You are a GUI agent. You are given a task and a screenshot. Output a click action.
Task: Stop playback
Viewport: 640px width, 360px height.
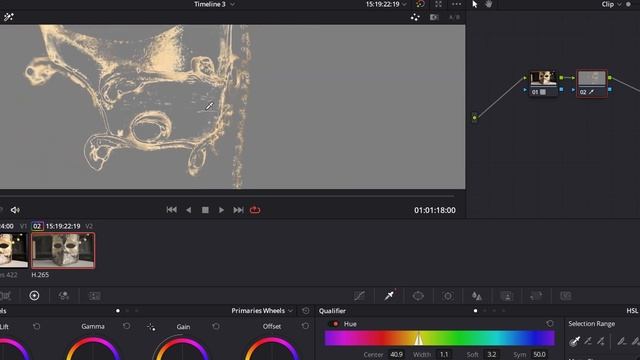(205, 210)
